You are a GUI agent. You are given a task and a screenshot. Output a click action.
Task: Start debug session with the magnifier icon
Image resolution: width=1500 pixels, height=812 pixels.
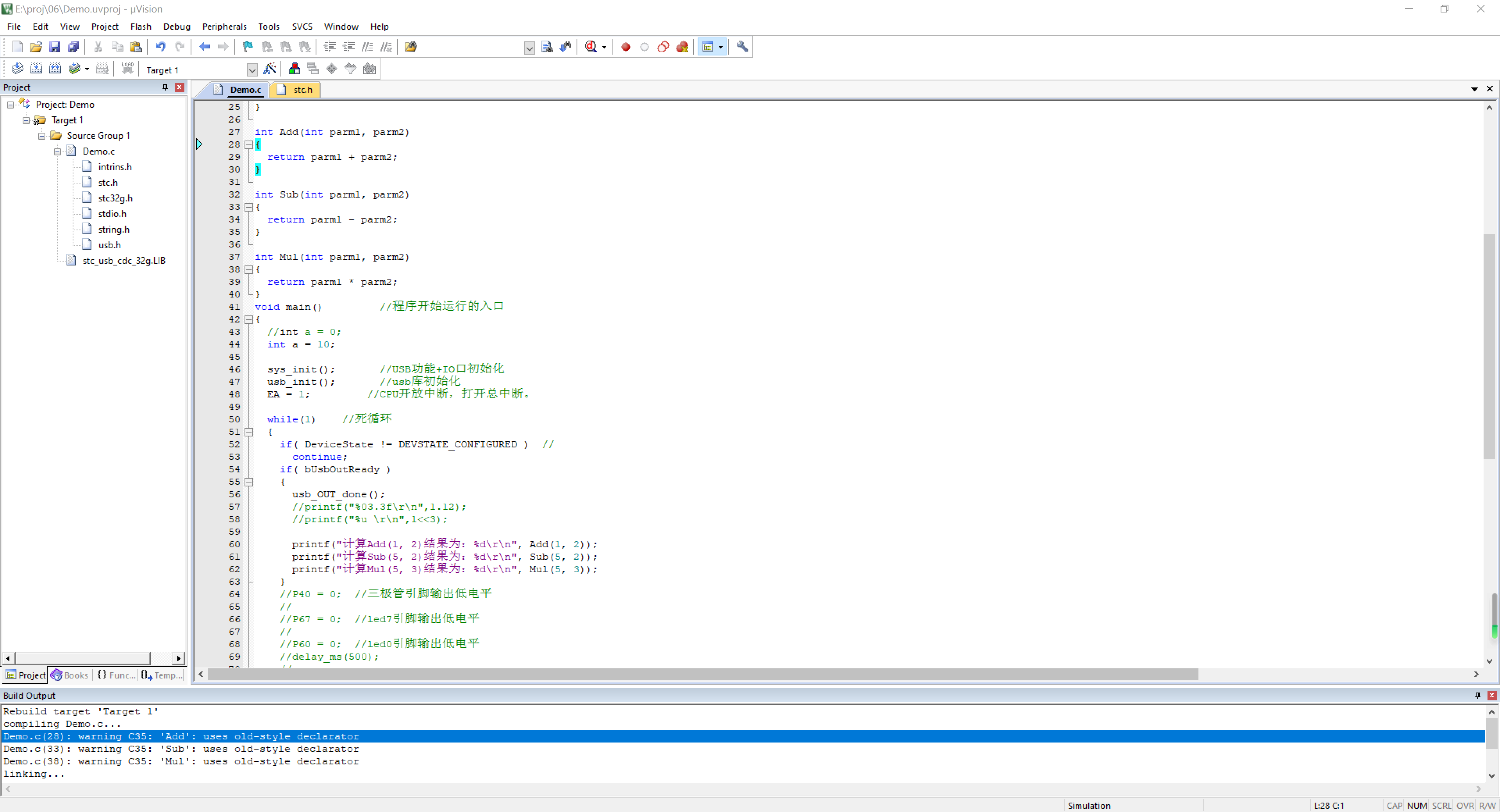click(591, 46)
